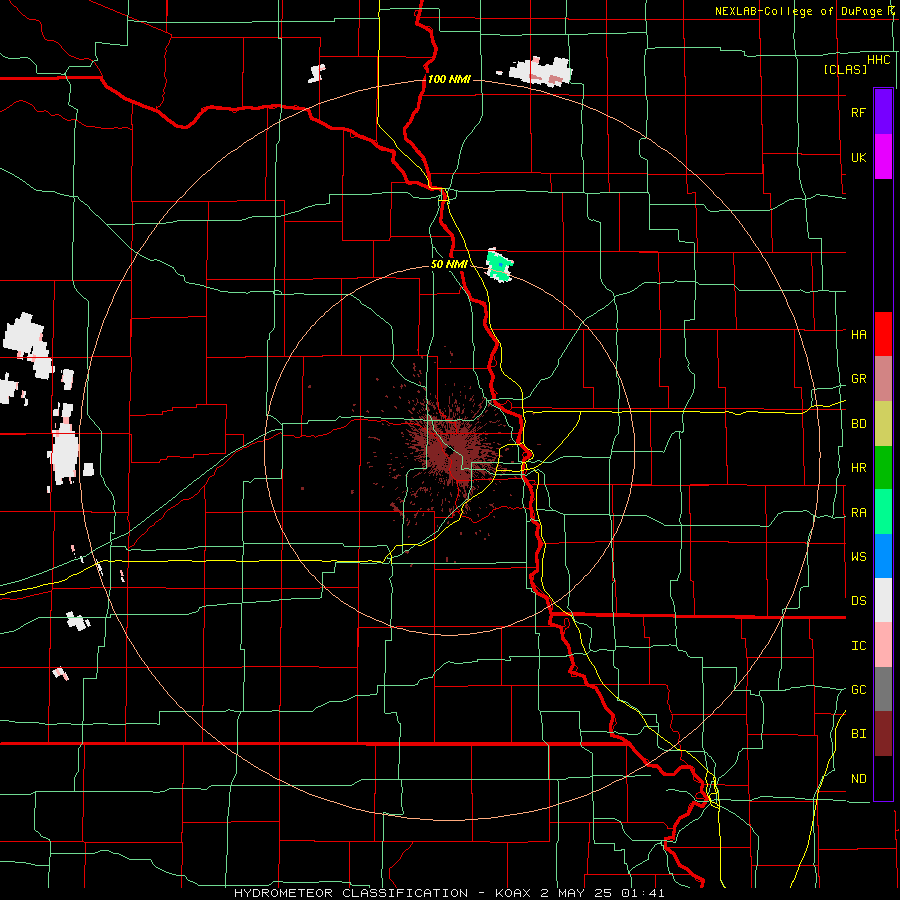Click the HR legend label
Viewport: 900px width, 900px height.
[858, 468]
